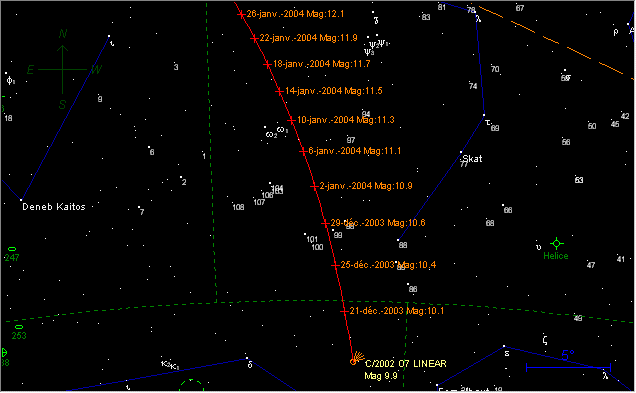
Task: Select the 26-janv.-2004 comet position marker
Action: click(x=241, y=15)
